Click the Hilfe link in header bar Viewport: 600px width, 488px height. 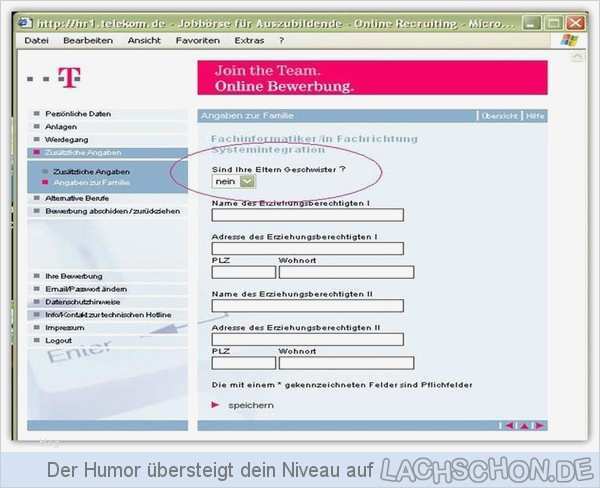click(535, 116)
